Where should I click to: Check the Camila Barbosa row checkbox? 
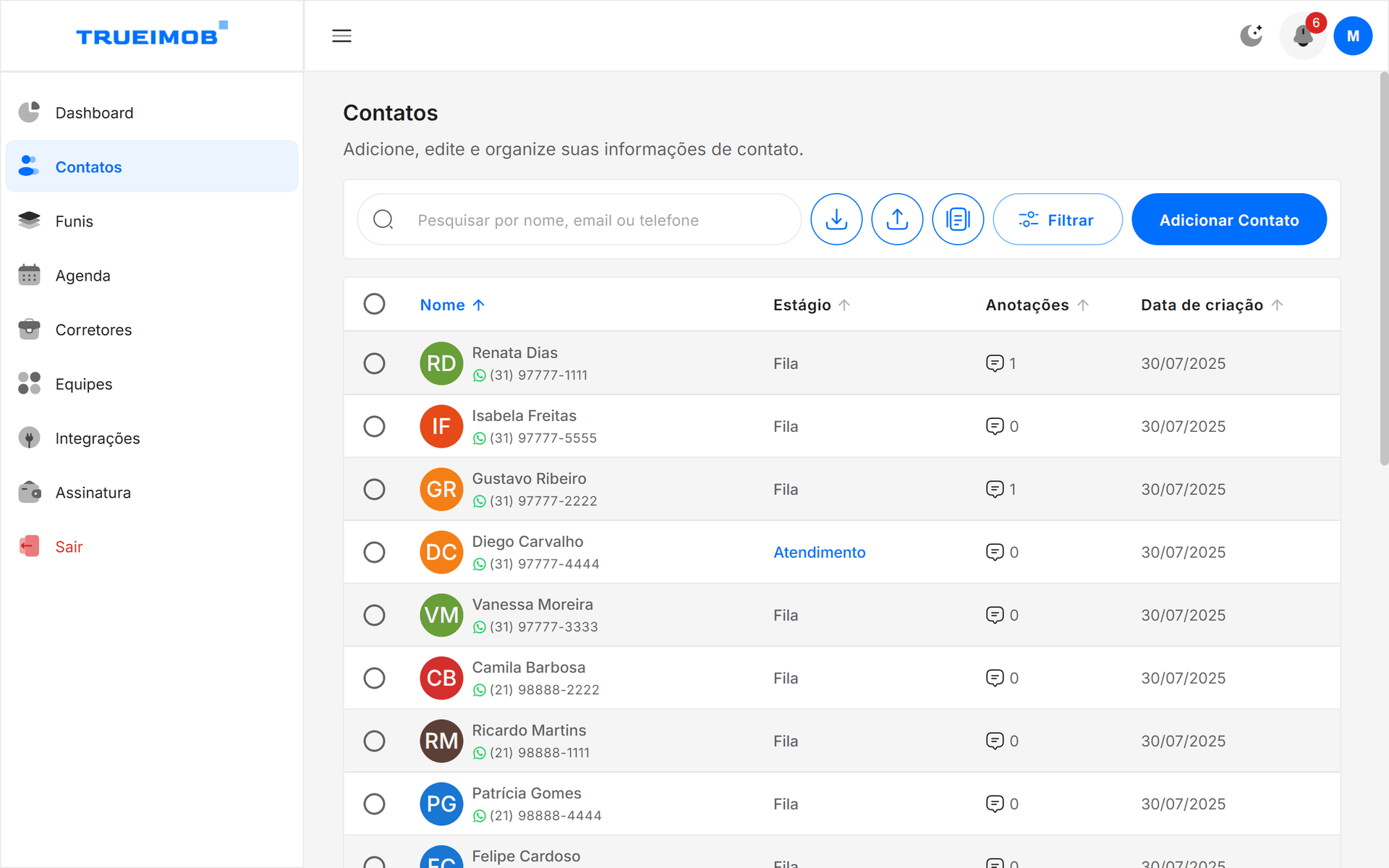point(374,678)
